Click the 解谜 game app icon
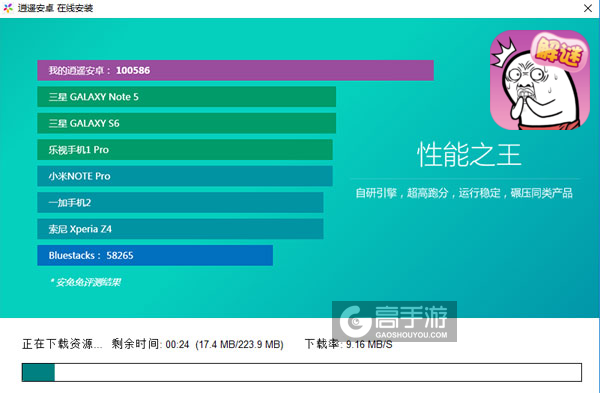Viewport: 600px width, 393px height. [540, 80]
